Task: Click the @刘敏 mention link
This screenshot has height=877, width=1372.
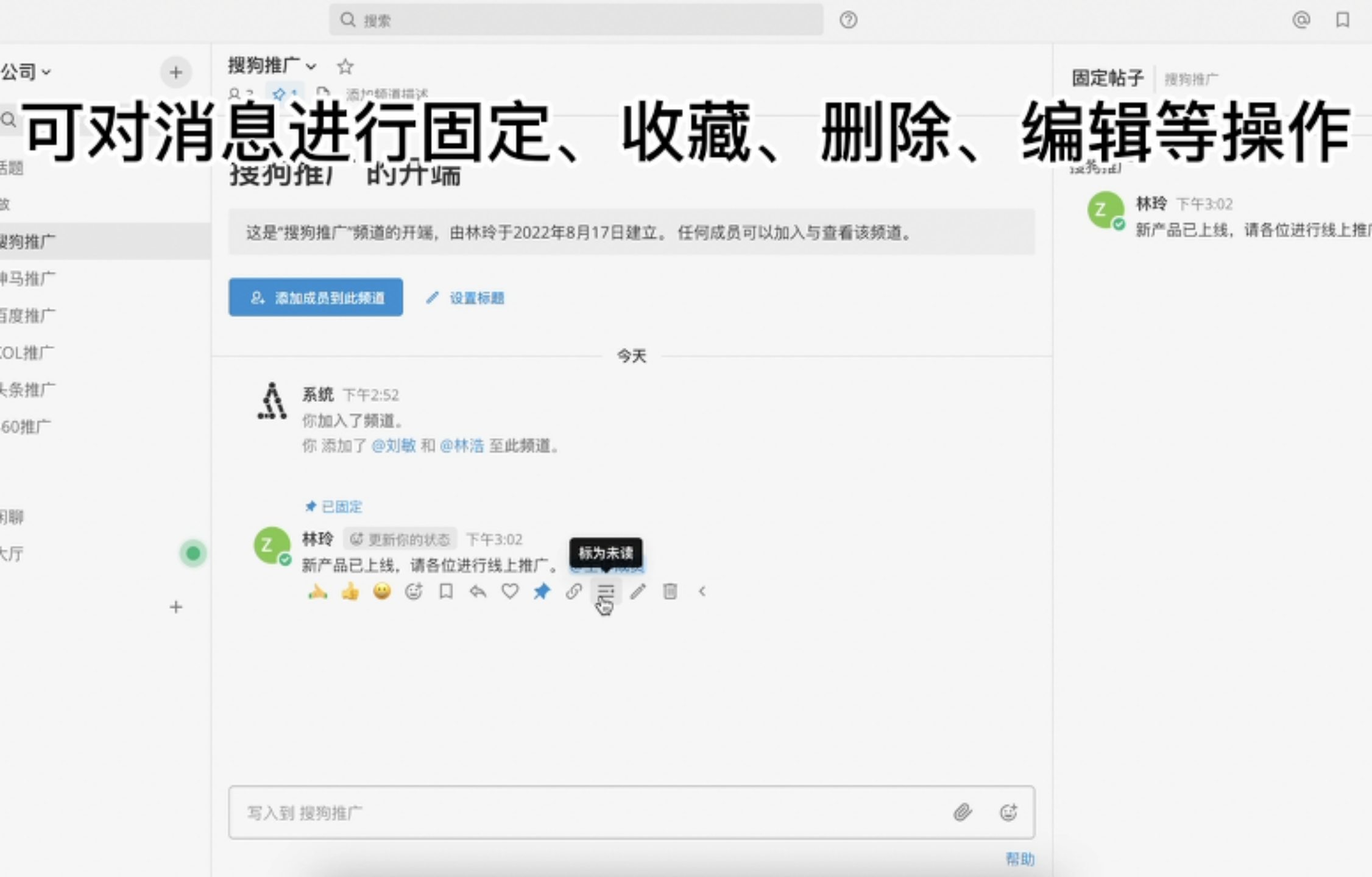Action: pyautogui.click(x=394, y=446)
